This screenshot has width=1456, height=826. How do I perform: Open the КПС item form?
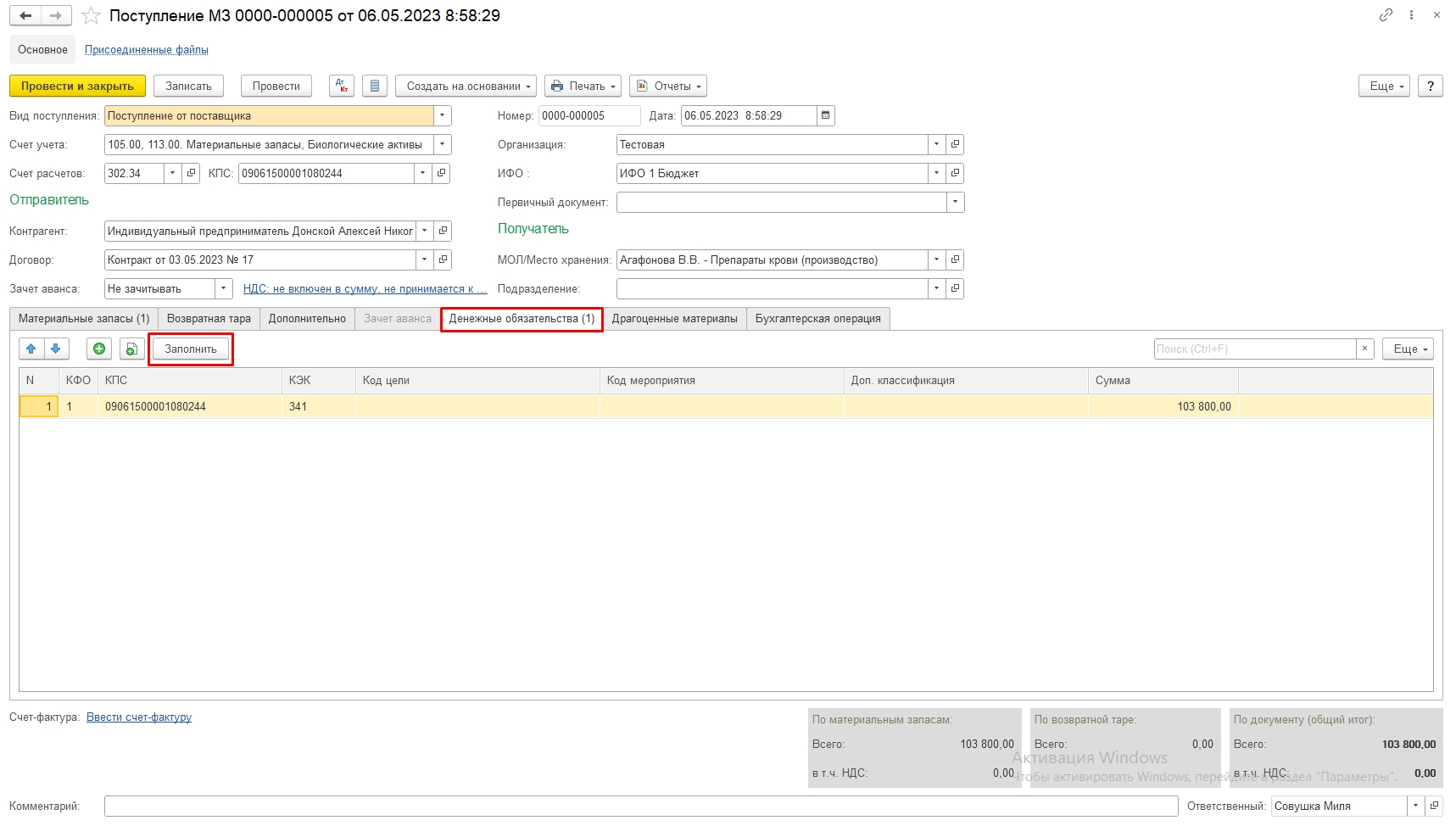[x=441, y=173]
